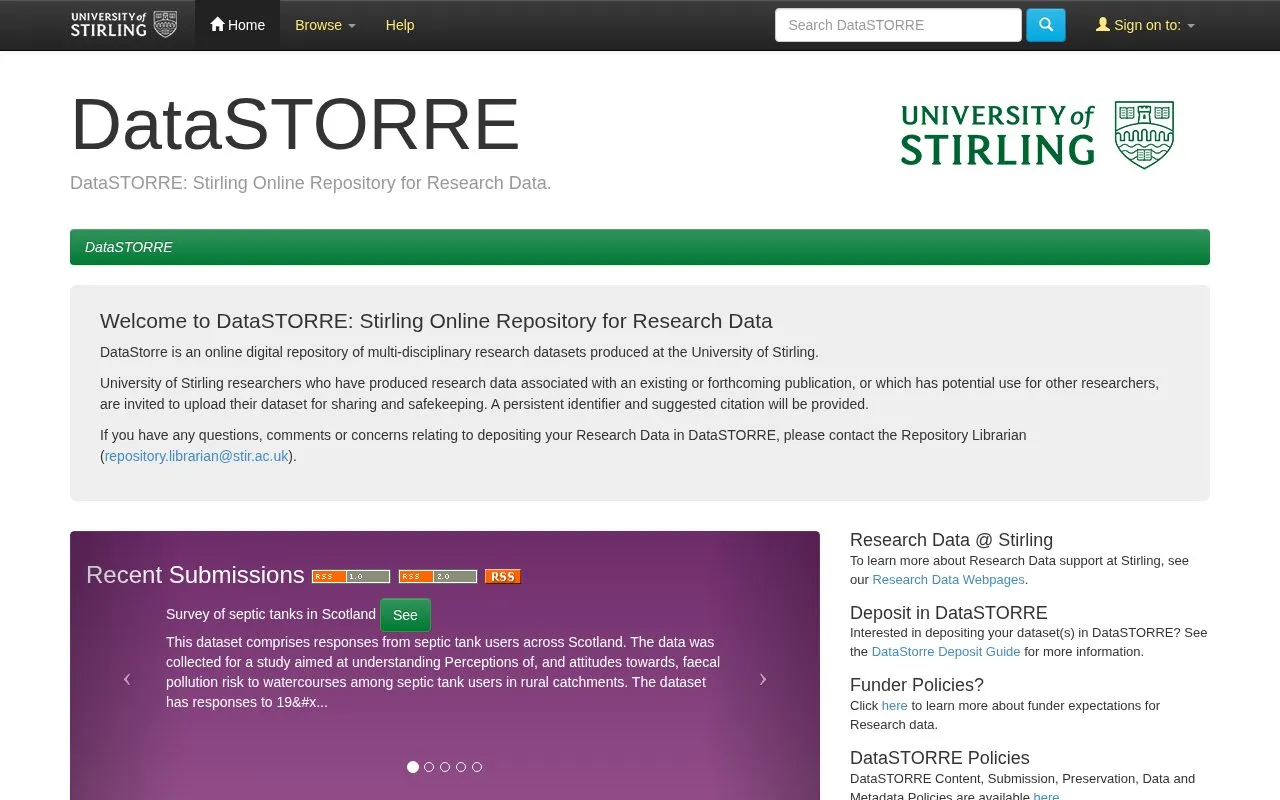Expand the Browse dropdown menu
The image size is (1280, 800).
click(x=325, y=25)
